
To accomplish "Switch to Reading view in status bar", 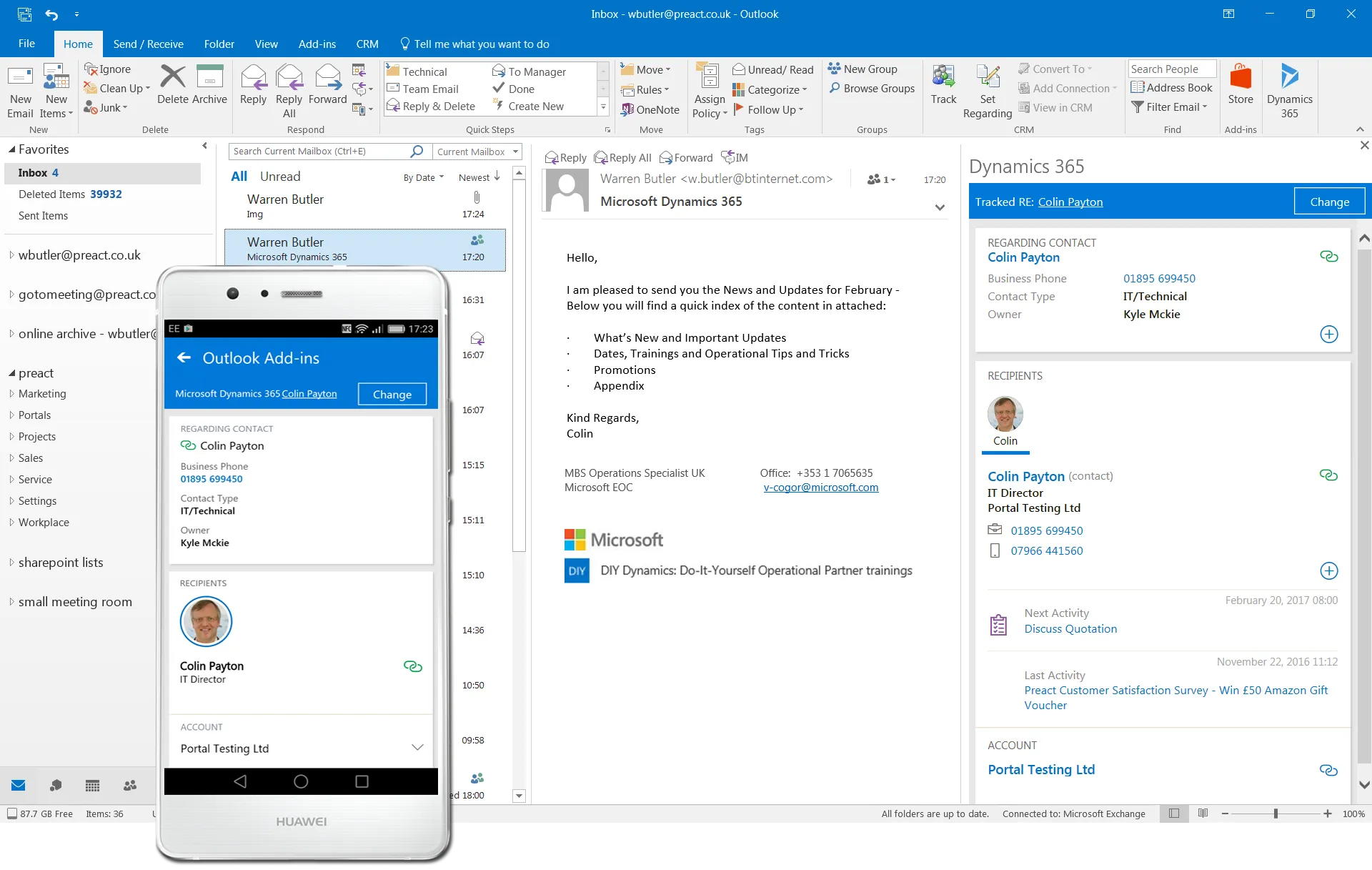I will tap(1203, 814).
